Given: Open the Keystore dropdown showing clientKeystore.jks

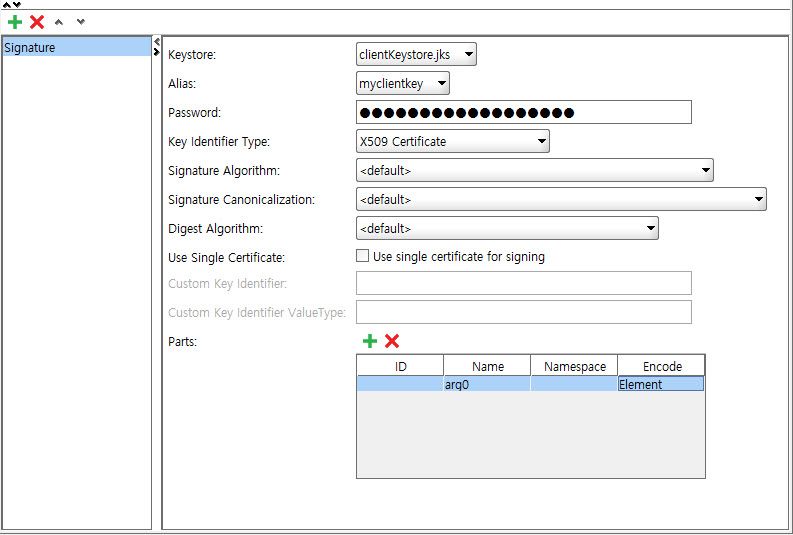Looking at the screenshot, I should 416,54.
